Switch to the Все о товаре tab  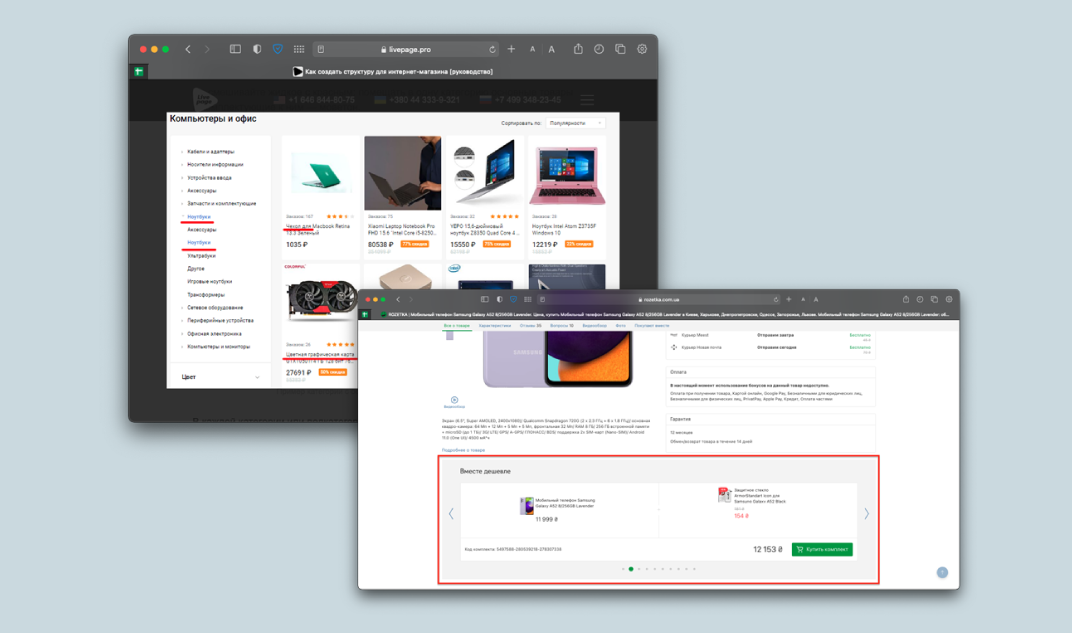(457, 326)
